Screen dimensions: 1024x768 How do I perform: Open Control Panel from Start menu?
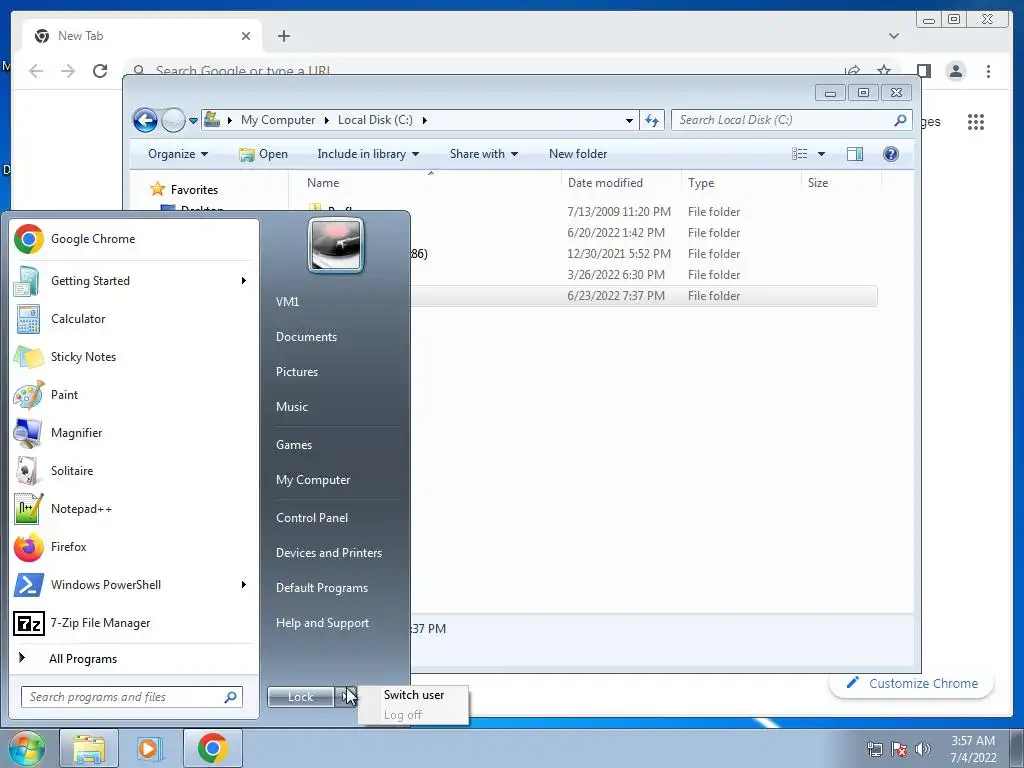point(312,518)
